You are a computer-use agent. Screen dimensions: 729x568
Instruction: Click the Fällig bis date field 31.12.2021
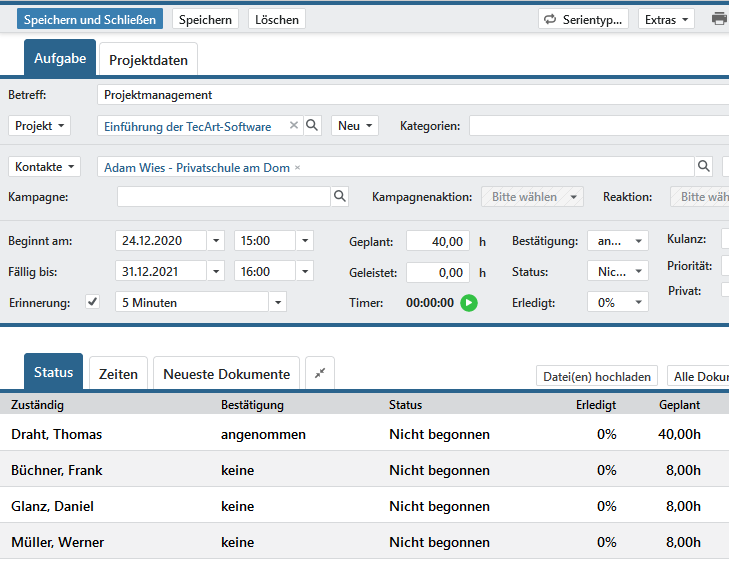click(160, 271)
